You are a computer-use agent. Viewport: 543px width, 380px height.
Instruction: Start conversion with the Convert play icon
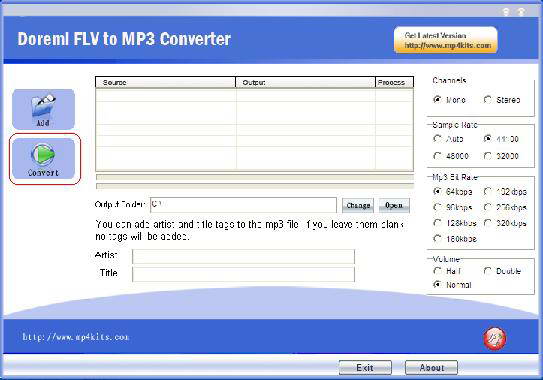tap(43, 159)
